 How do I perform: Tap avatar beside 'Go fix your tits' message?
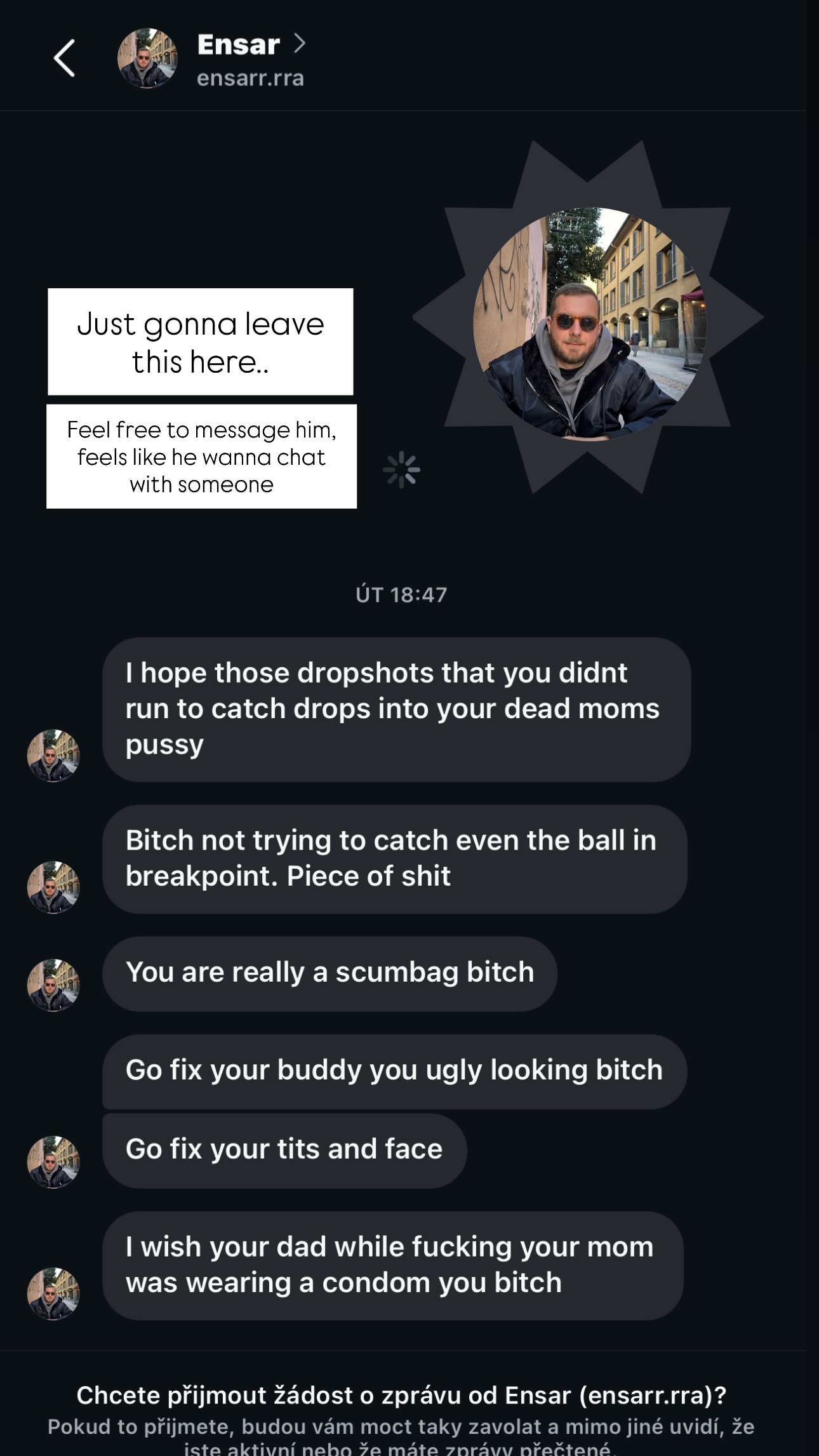53,1162
